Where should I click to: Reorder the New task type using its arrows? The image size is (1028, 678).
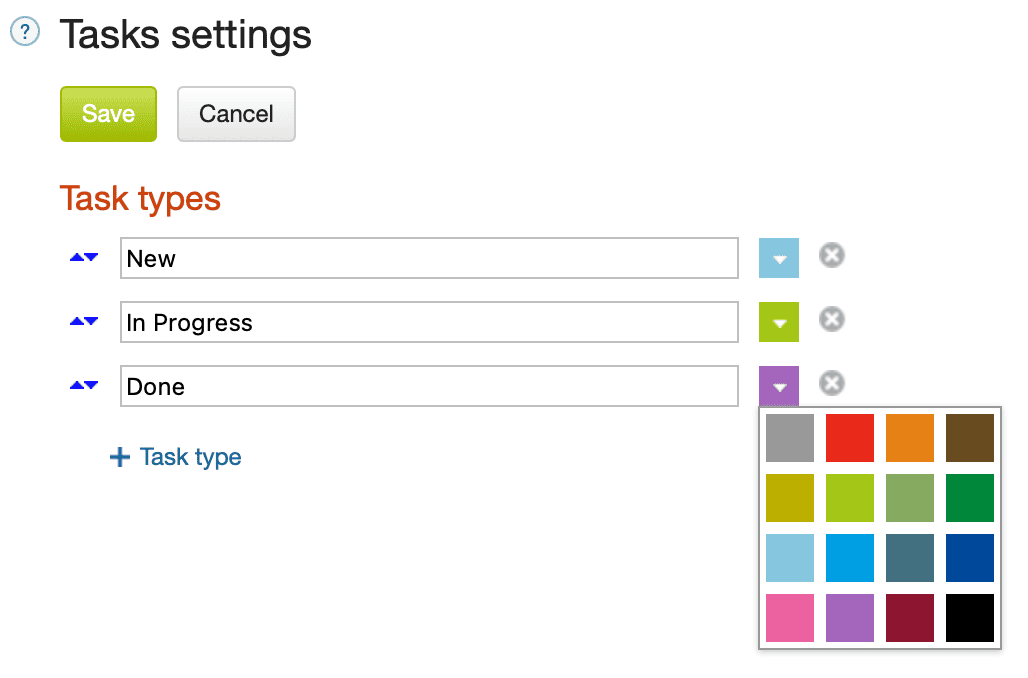point(83,257)
